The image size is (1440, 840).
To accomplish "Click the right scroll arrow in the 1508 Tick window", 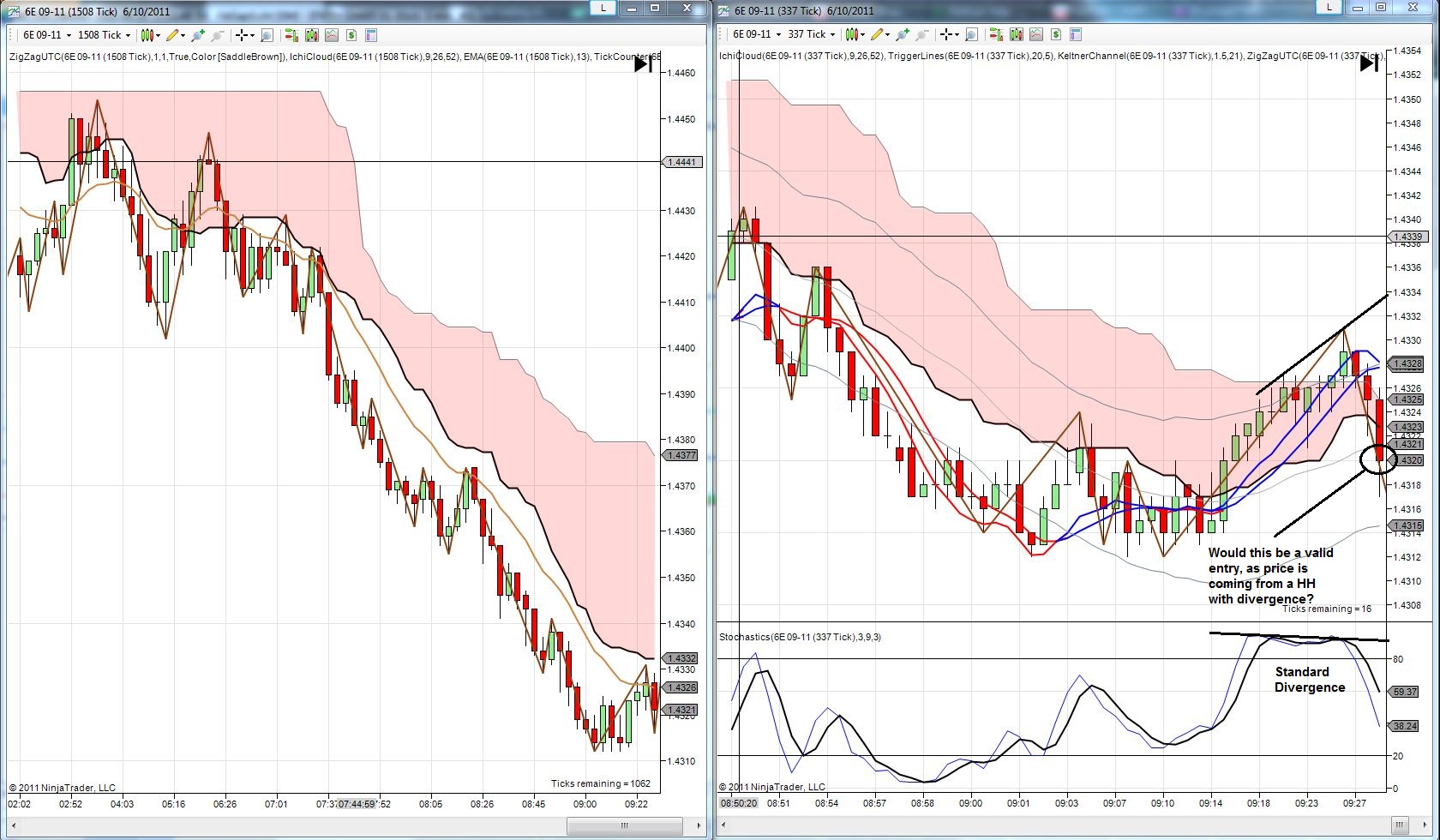I will coord(699,826).
